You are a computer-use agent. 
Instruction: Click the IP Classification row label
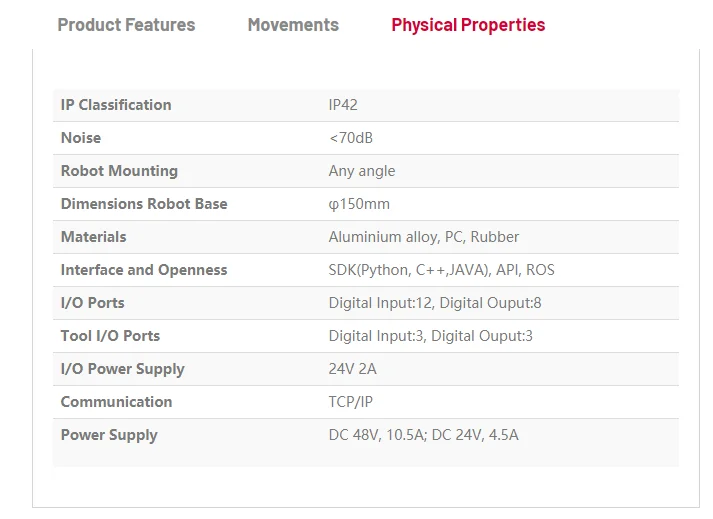116,105
